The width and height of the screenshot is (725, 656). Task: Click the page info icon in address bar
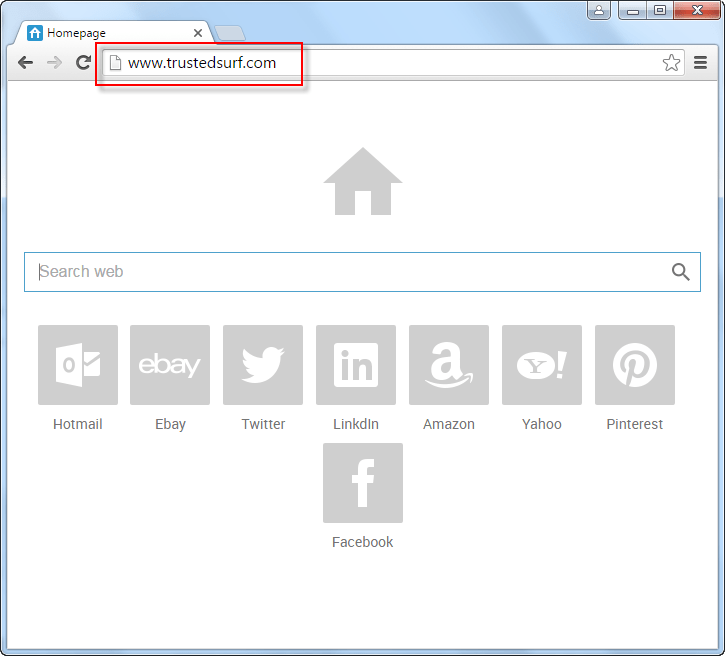[x=115, y=62]
